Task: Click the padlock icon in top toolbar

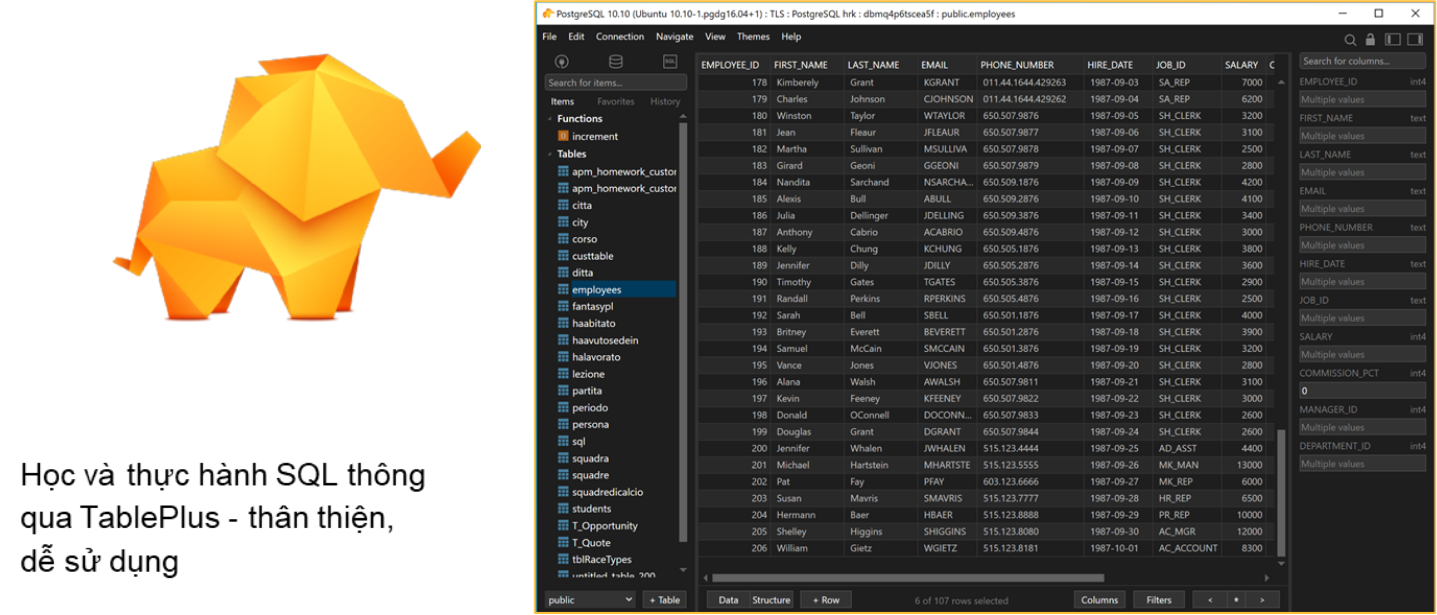Action: point(1370,40)
